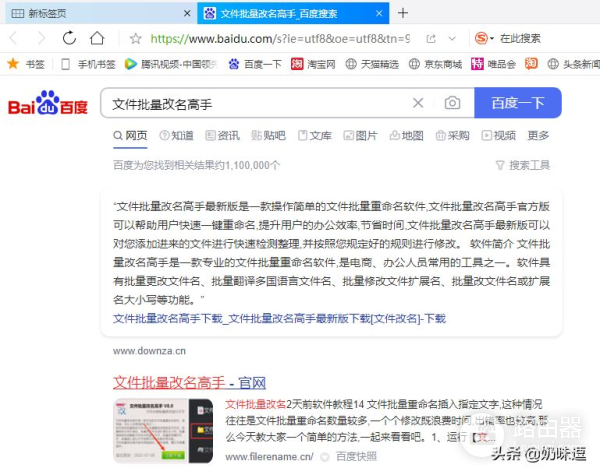Open the Sogou search engine selector
Viewport: 600px width, 475px height.
click(484, 38)
